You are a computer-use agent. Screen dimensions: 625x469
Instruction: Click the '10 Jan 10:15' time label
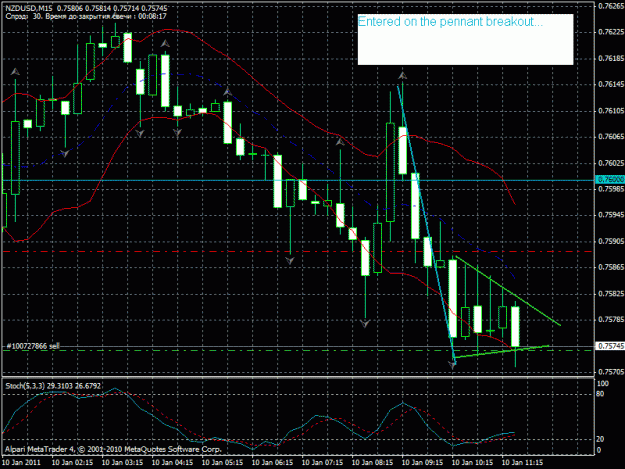point(472,463)
